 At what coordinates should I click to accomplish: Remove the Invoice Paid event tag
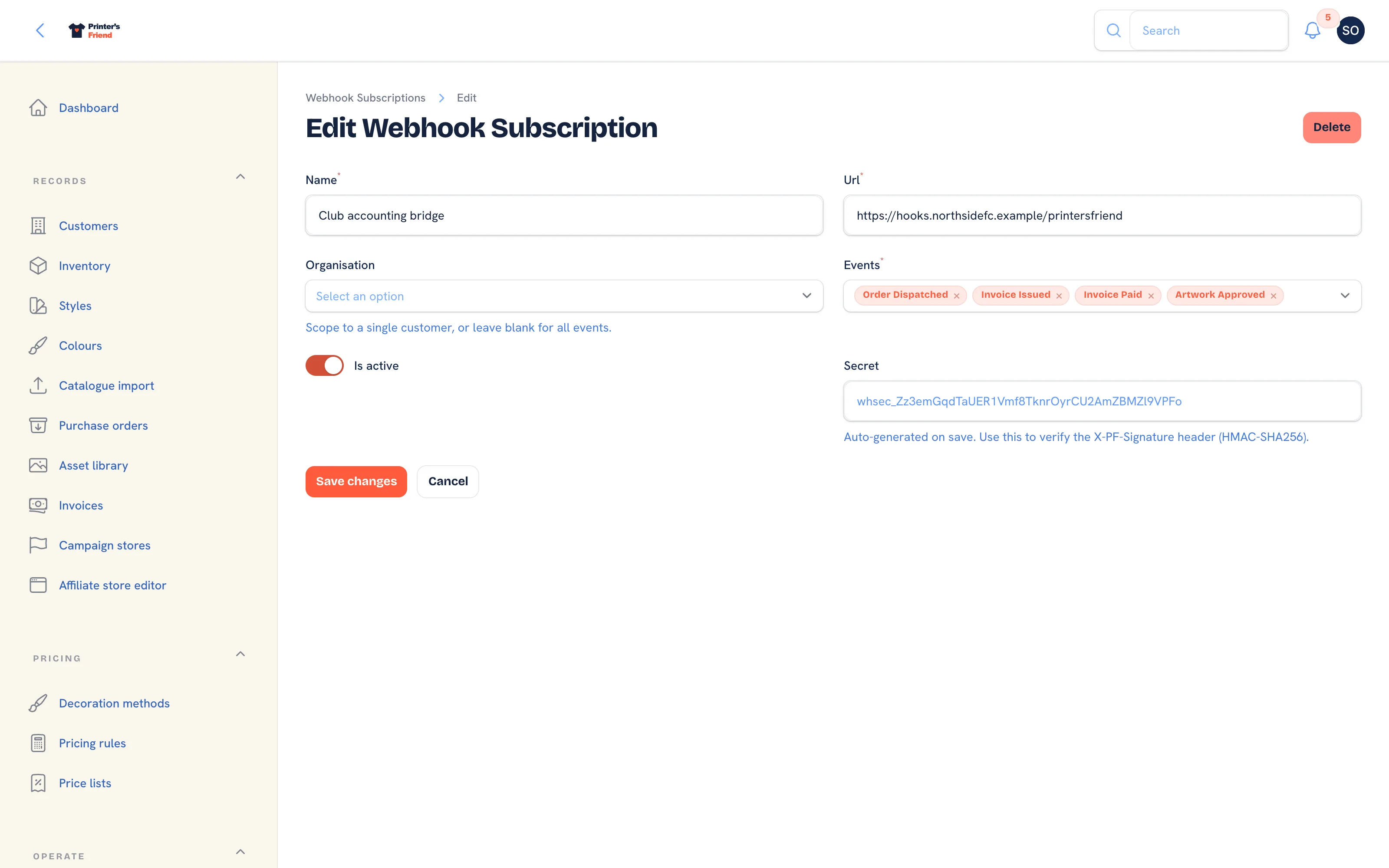(x=1151, y=296)
